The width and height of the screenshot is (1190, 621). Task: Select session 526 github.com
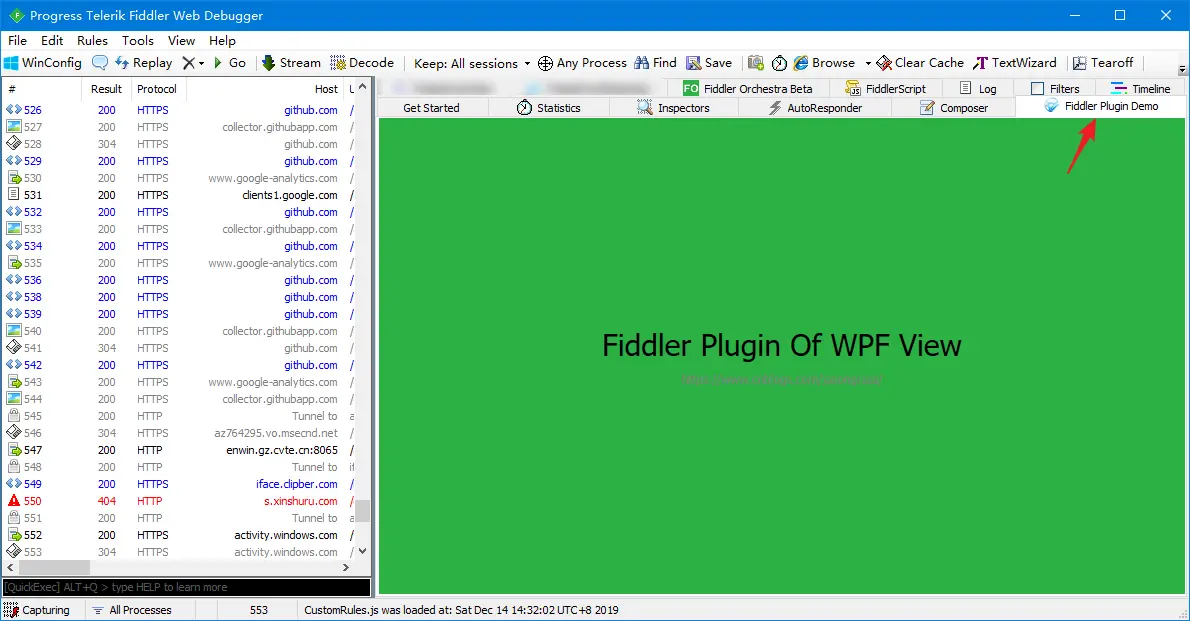click(x=179, y=110)
